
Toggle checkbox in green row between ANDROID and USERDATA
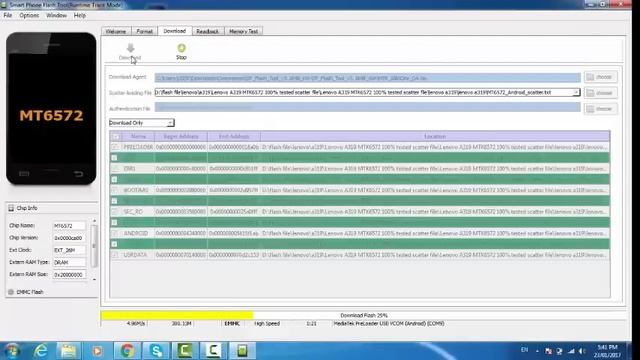[114, 244]
